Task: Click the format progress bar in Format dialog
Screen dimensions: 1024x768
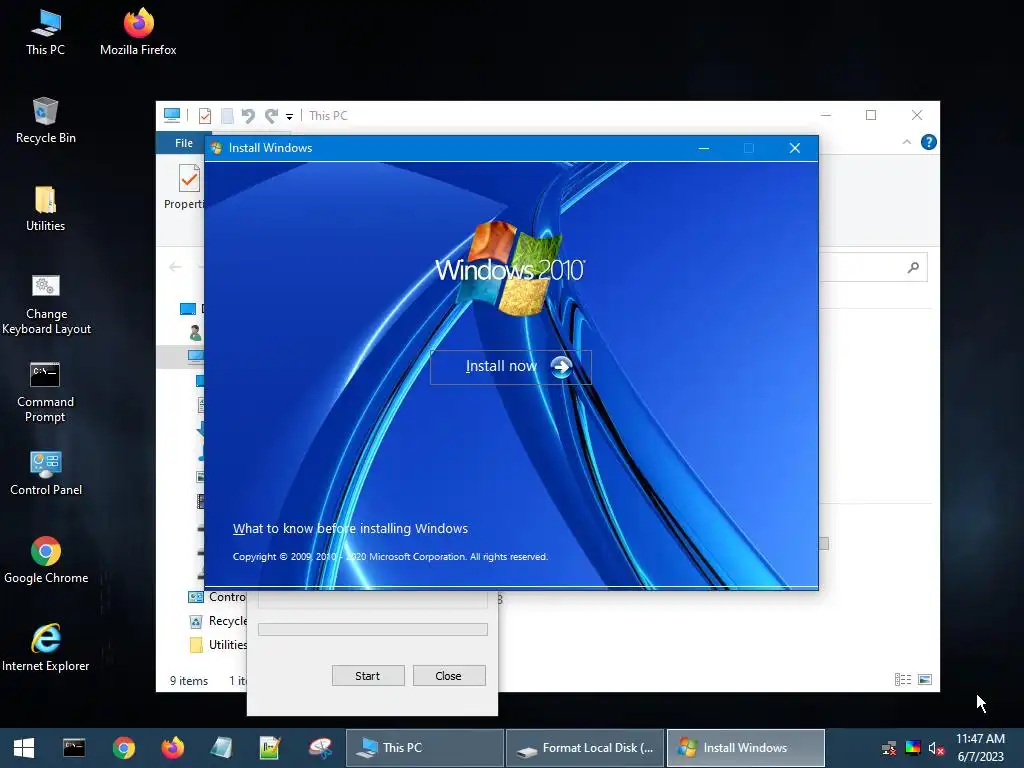Action: pos(373,630)
